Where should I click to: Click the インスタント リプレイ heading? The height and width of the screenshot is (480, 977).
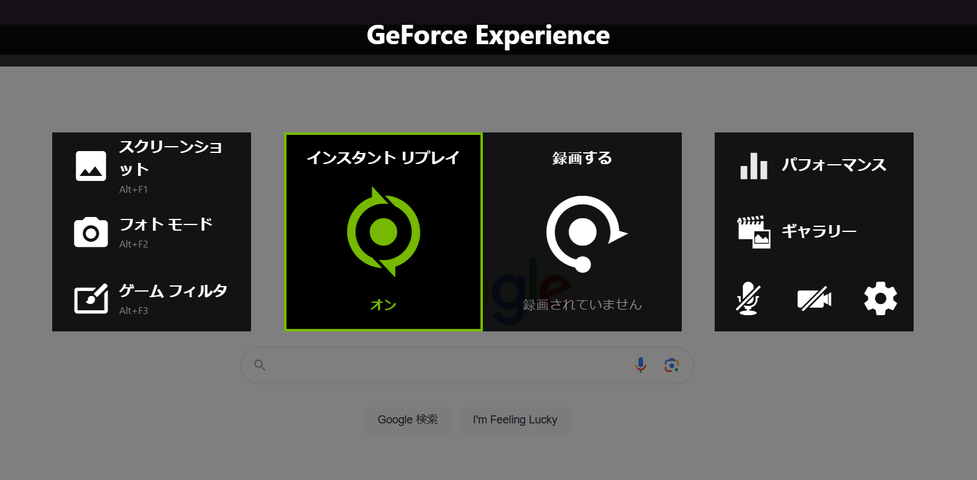pyautogui.click(x=383, y=158)
